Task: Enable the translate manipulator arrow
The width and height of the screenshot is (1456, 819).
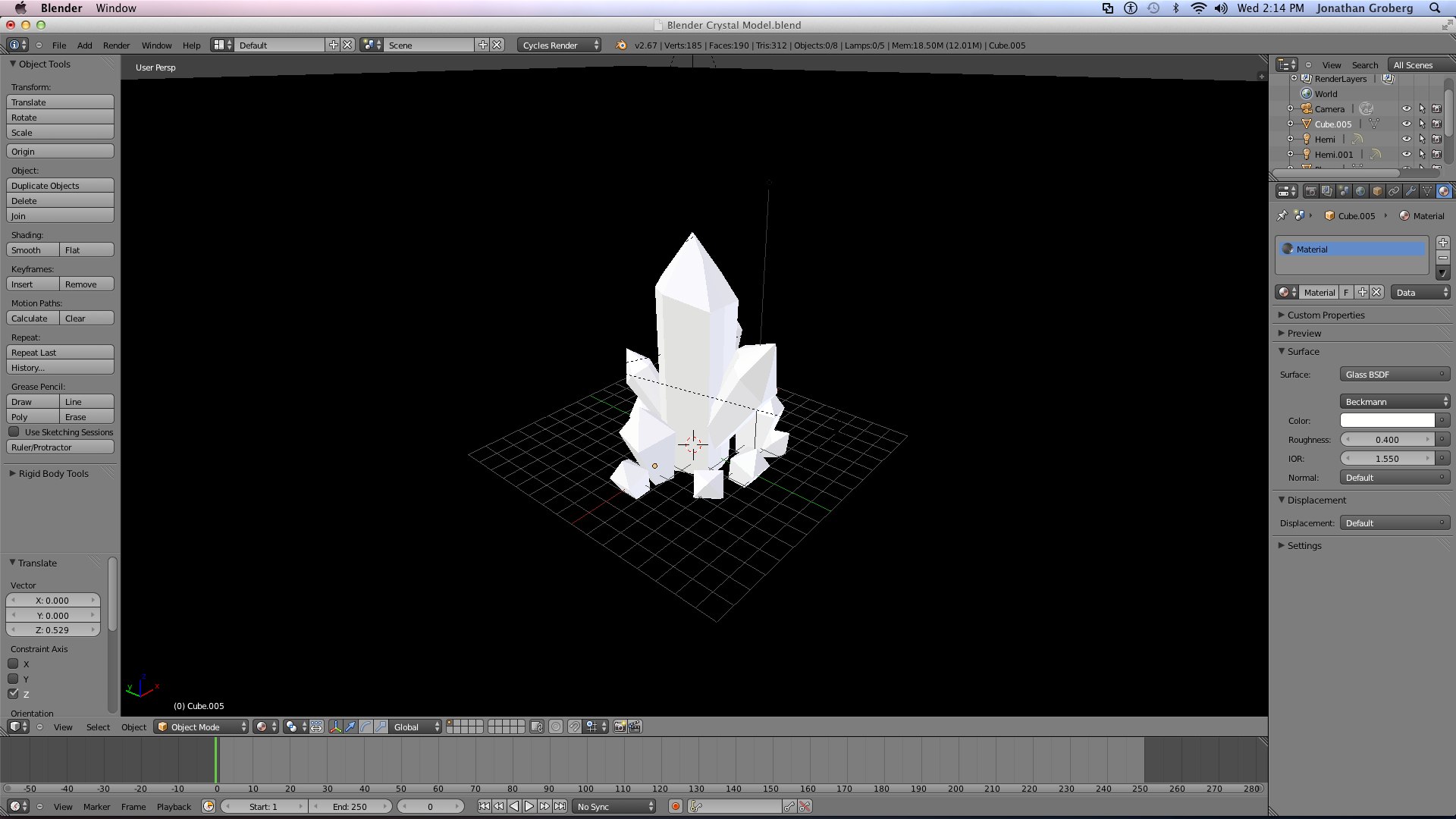Action: 350,726
